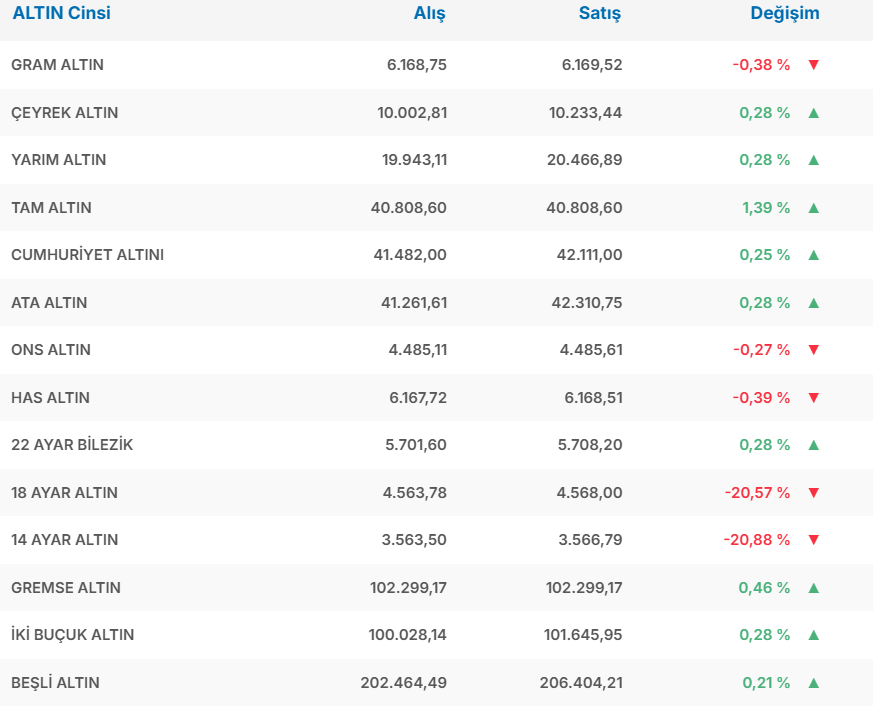Click the red down arrow for ONS ALTIN

813,350
